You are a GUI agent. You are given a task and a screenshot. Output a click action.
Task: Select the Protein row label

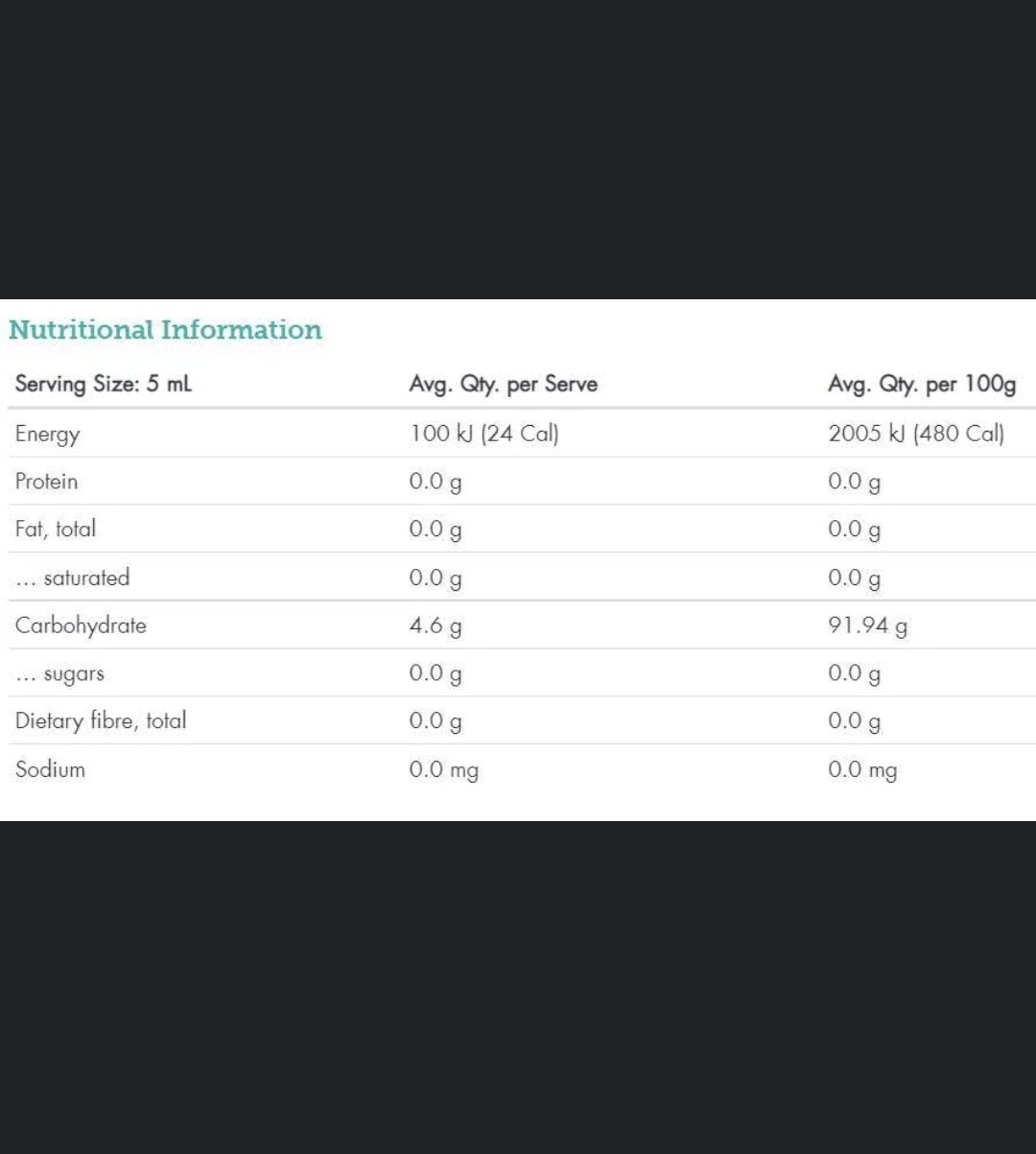pyautogui.click(x=46, y=482)
